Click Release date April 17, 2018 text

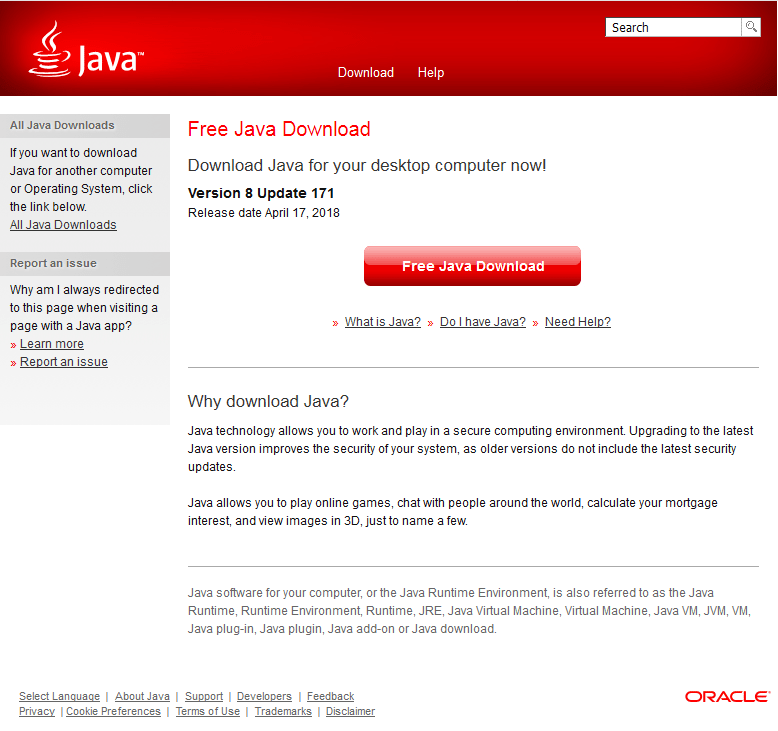[x=263, y=213]
